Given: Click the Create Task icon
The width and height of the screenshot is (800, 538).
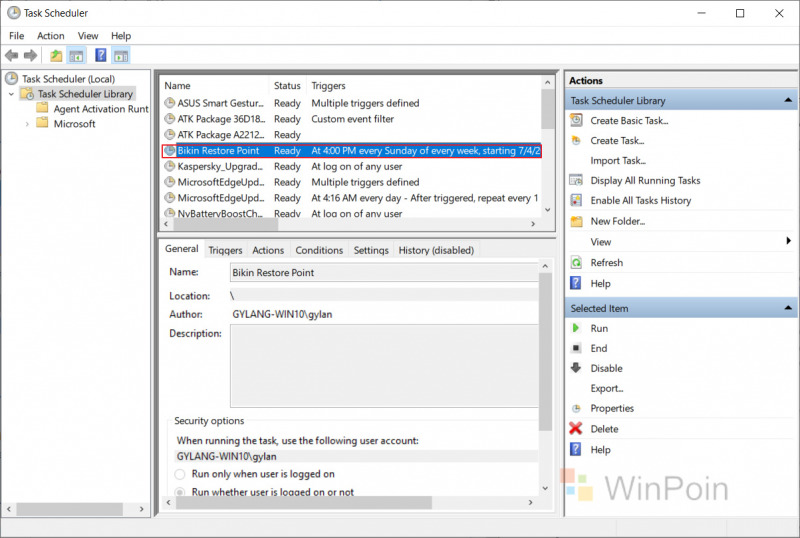Looking at the screenshot, I should pos(576,140).
